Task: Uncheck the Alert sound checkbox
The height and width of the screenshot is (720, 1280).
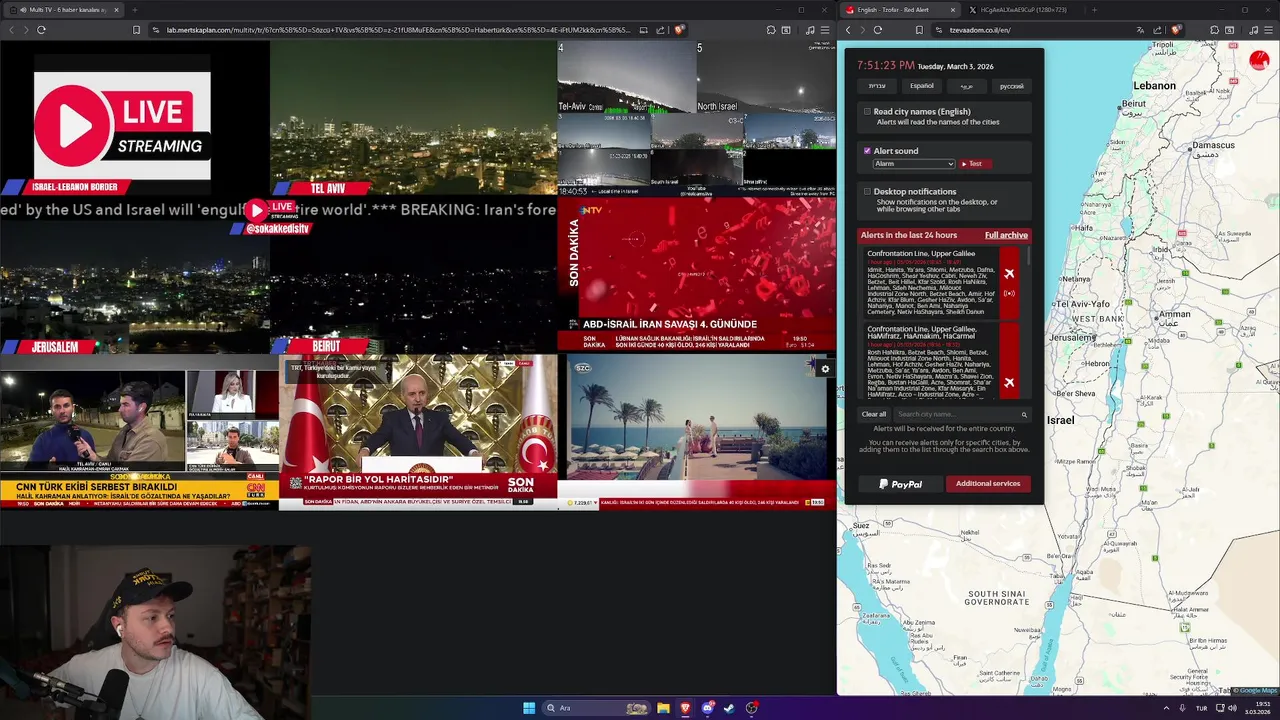Action: (x=867, y=151)
